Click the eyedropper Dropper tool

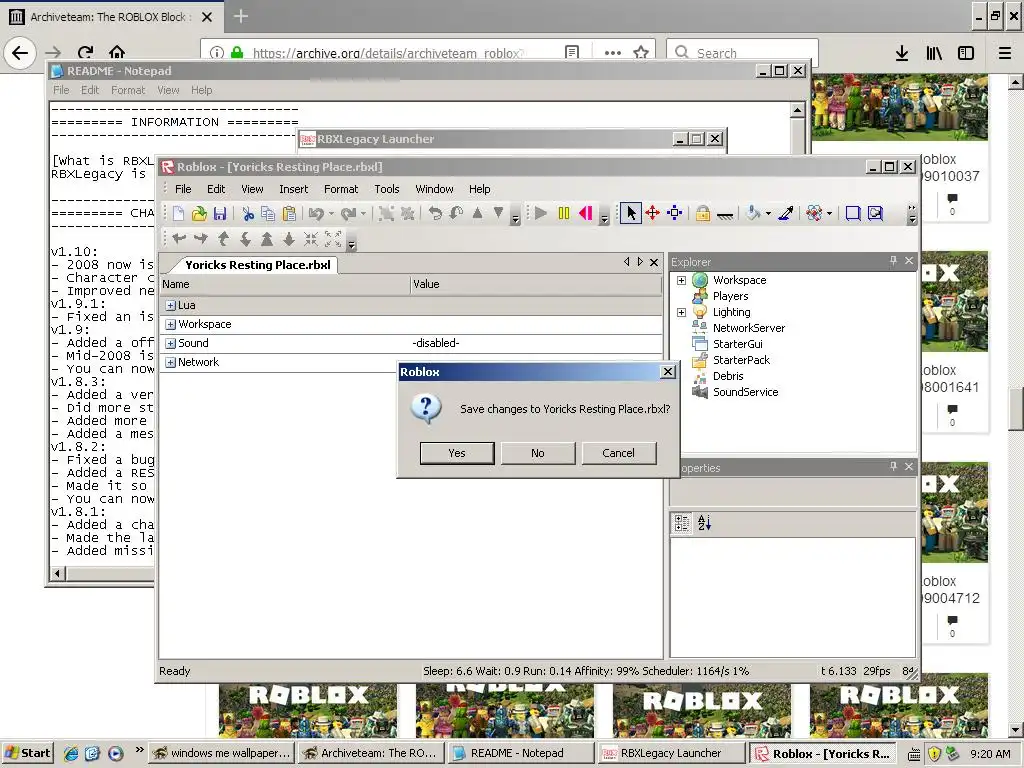point(786,213)
